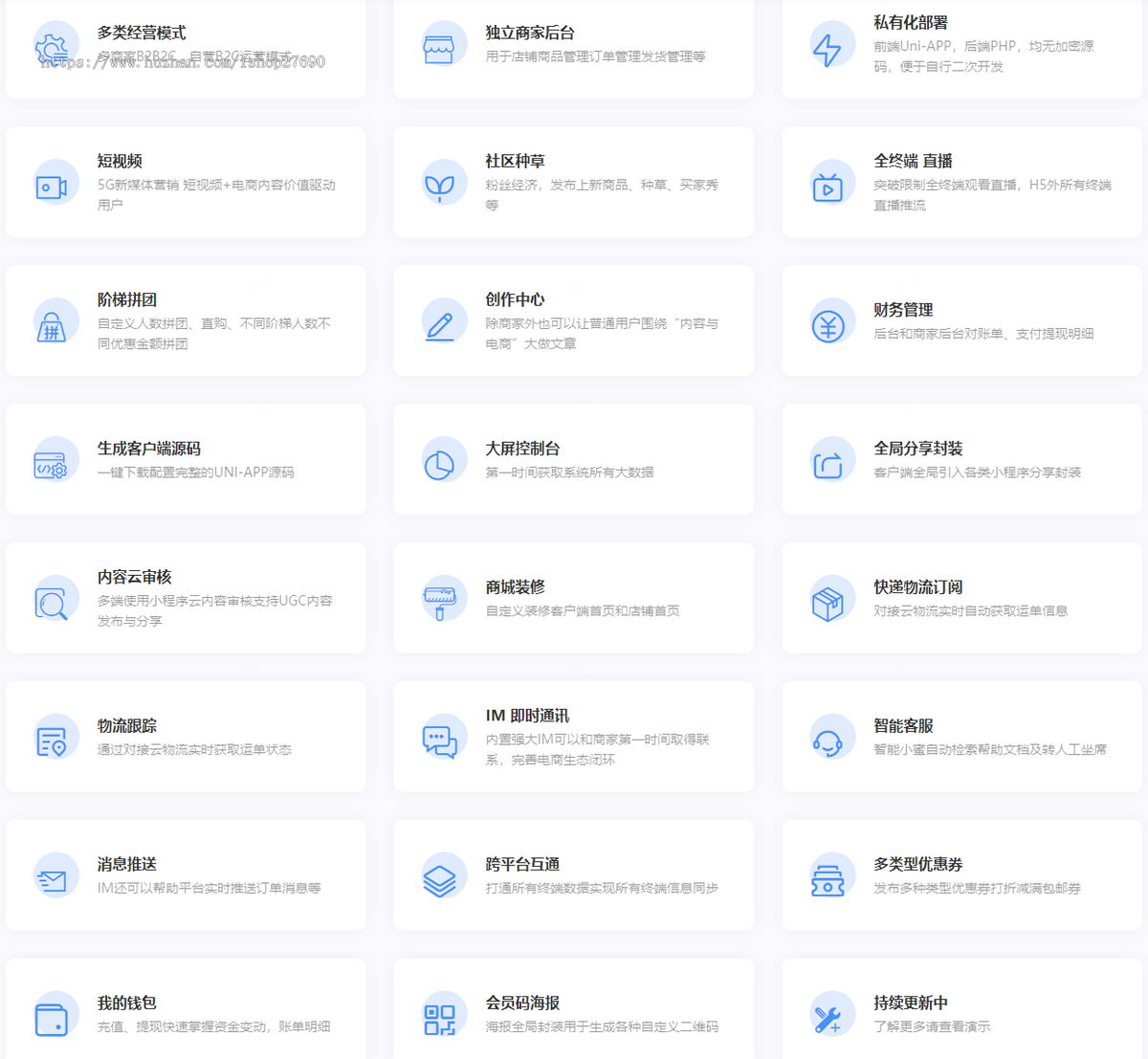The width and height of the screenshot is (1148, 1059).
Task: Click description 发布多种类型优惠券打折减满包邮券
Action: pos(977,889)
